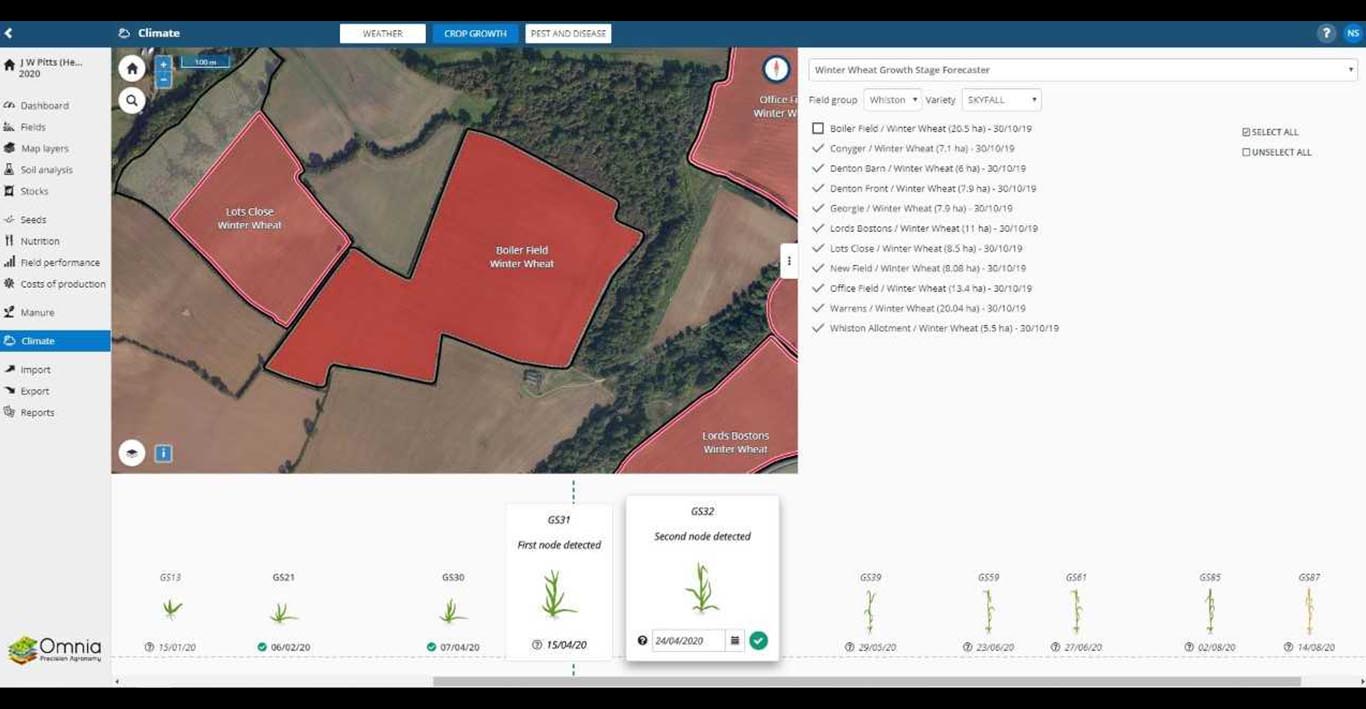Open the Field group Whiston dropdown
The height and width of the screenshot is (709, 1366).
[892, 100]
